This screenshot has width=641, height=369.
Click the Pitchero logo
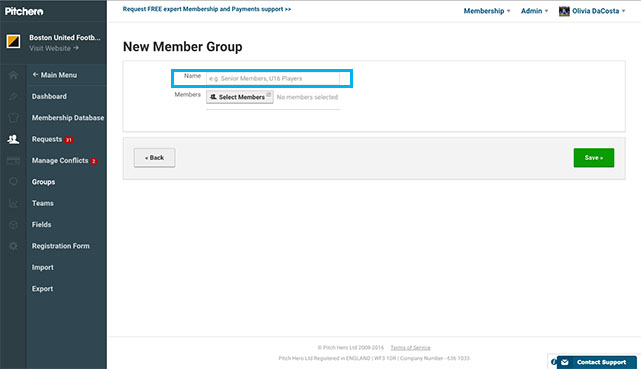[24, 11]
